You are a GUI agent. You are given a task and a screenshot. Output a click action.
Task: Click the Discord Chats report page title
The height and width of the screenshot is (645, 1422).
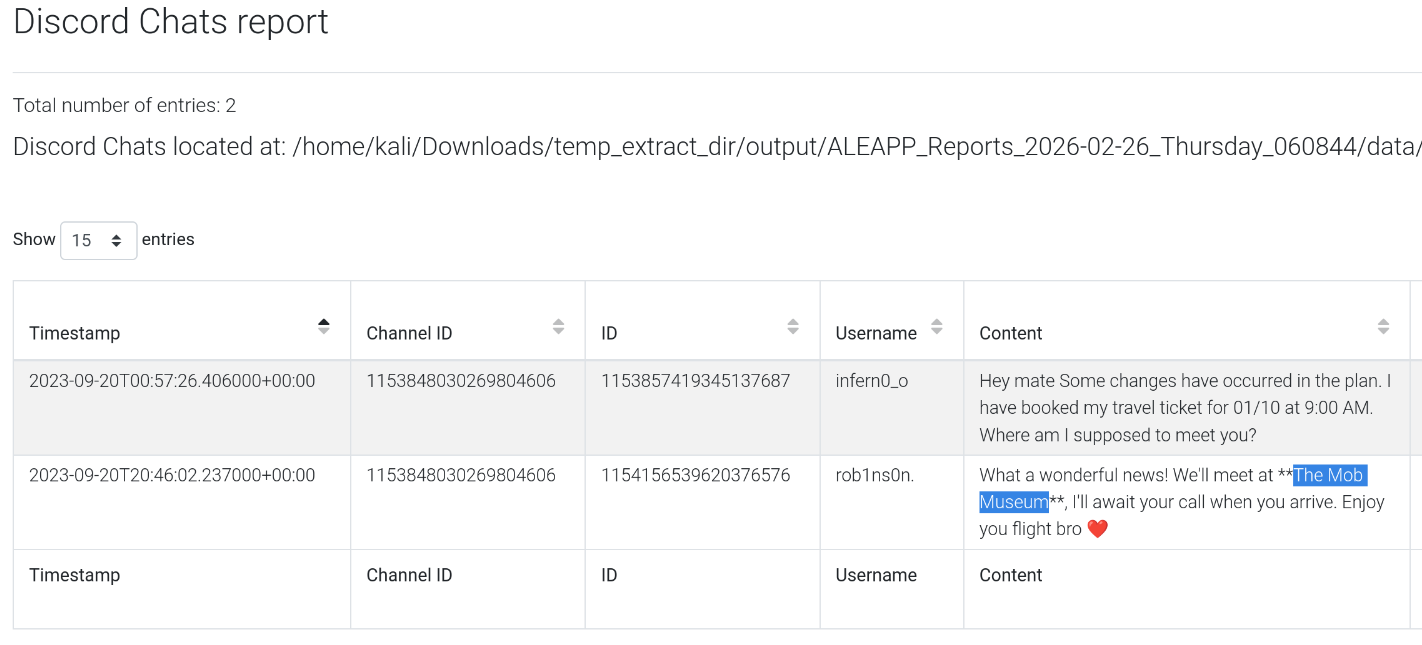(x=171, y=22)
